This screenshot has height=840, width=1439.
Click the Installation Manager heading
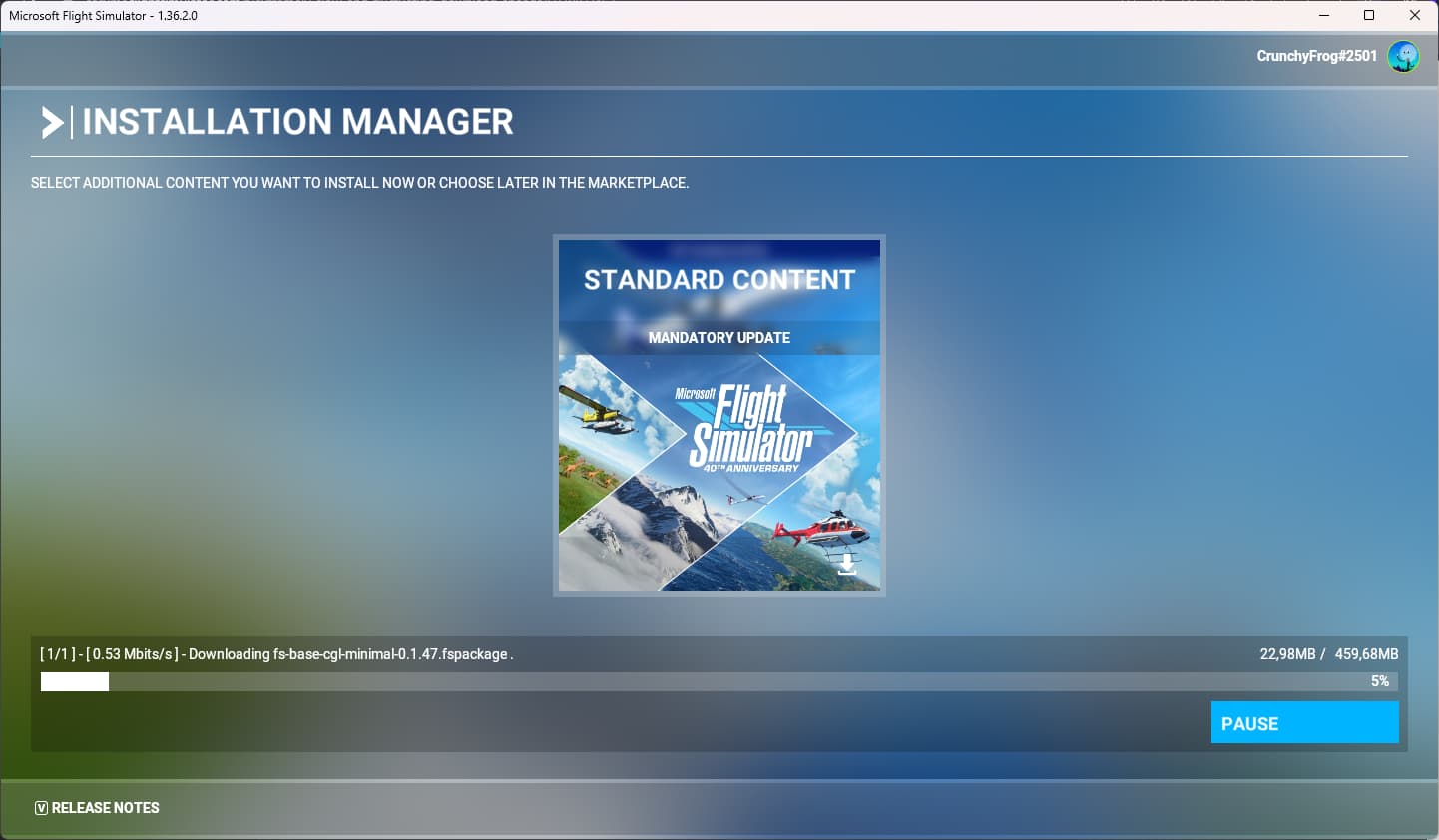tap(297, 122)
